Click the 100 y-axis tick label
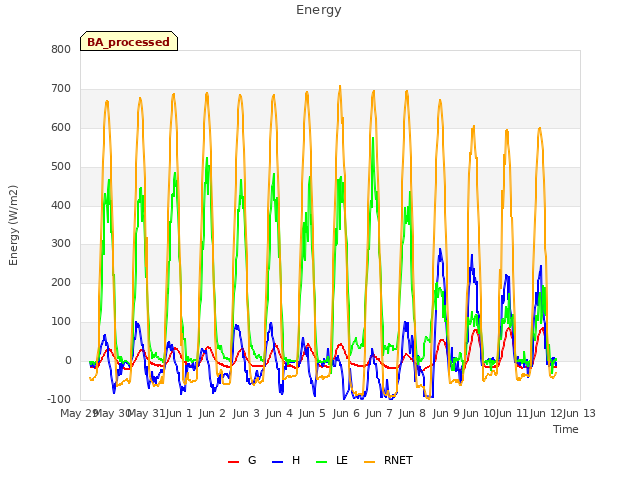 (61, 322)
